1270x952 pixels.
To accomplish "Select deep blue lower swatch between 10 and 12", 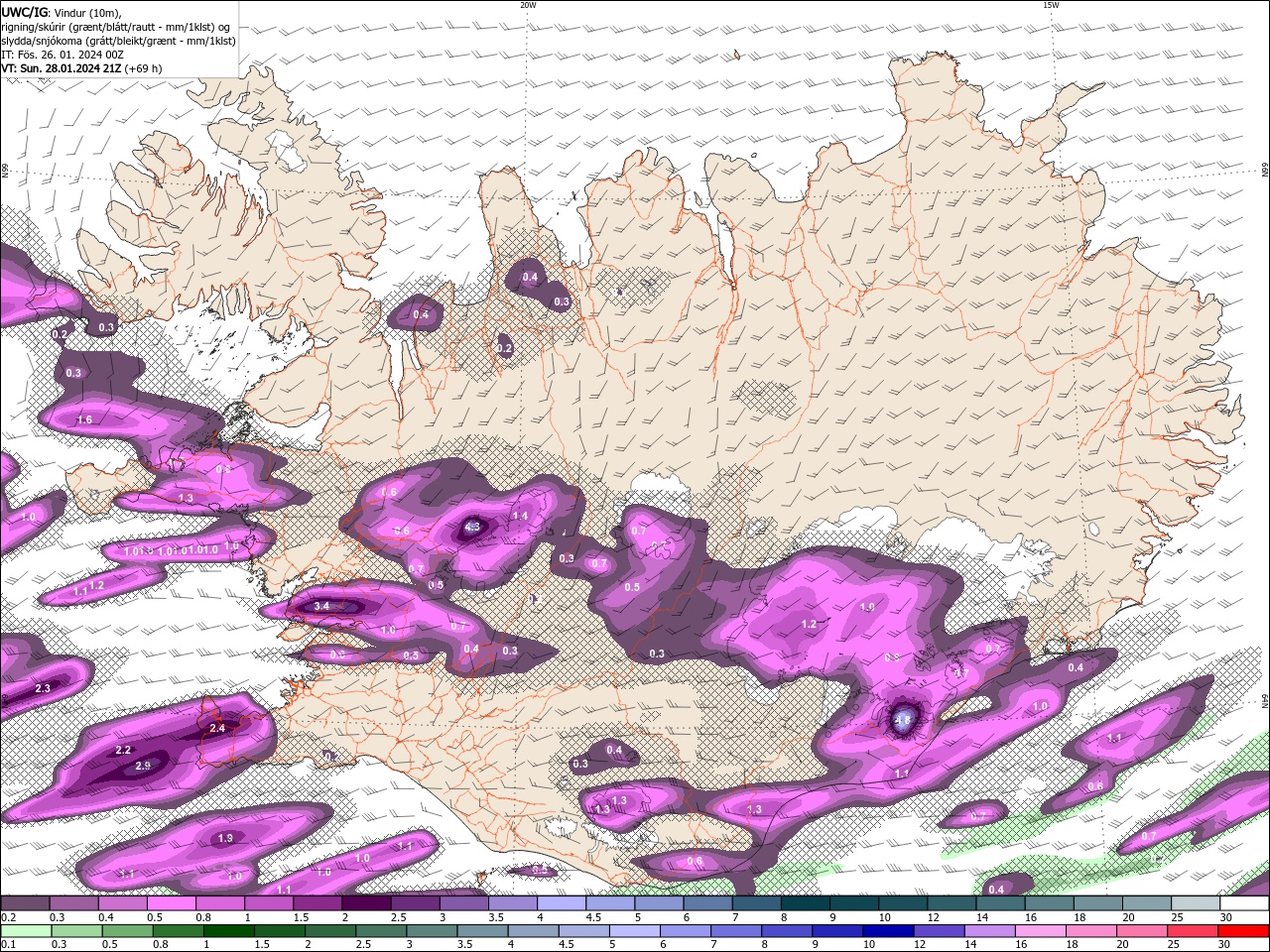I will click(887, 931).
